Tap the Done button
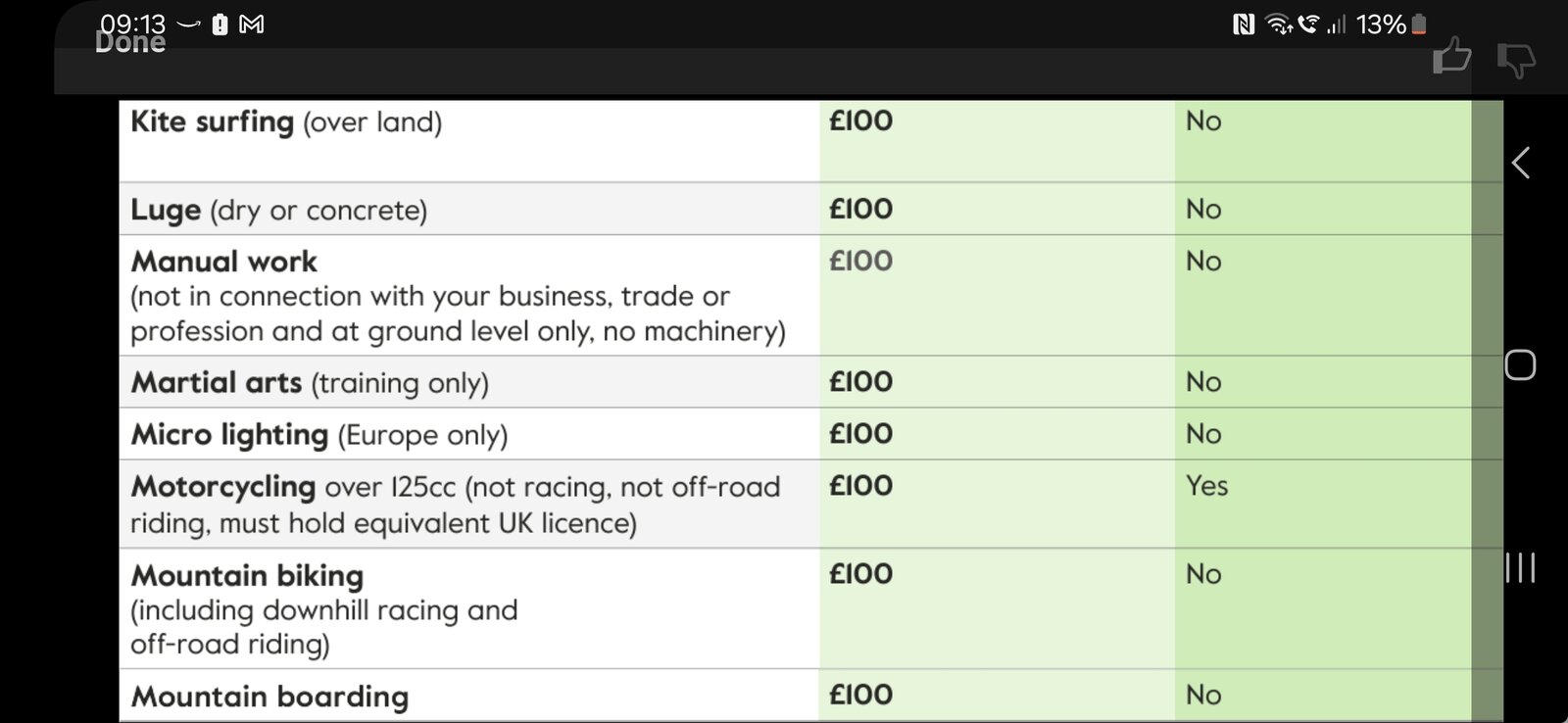 click(130, 43)
